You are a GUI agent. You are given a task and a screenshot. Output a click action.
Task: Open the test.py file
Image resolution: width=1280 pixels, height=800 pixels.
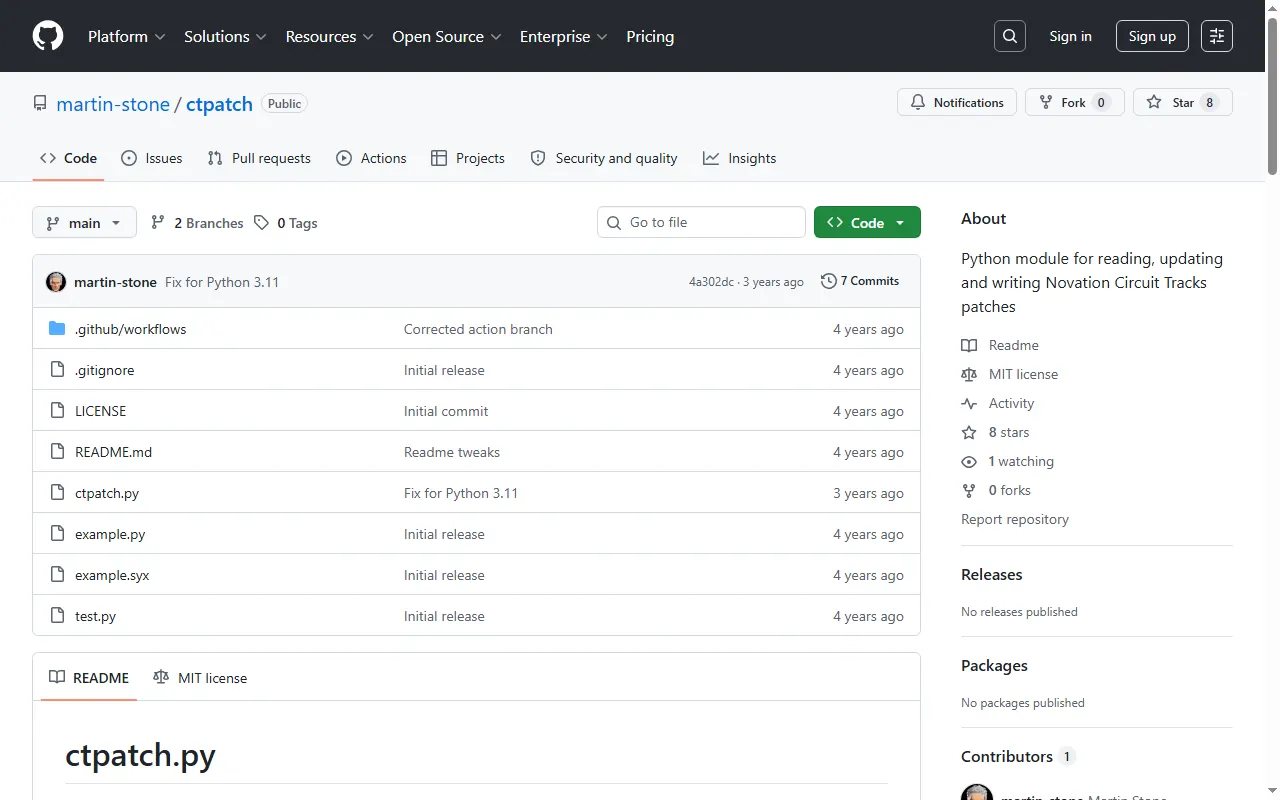(95, 616)
